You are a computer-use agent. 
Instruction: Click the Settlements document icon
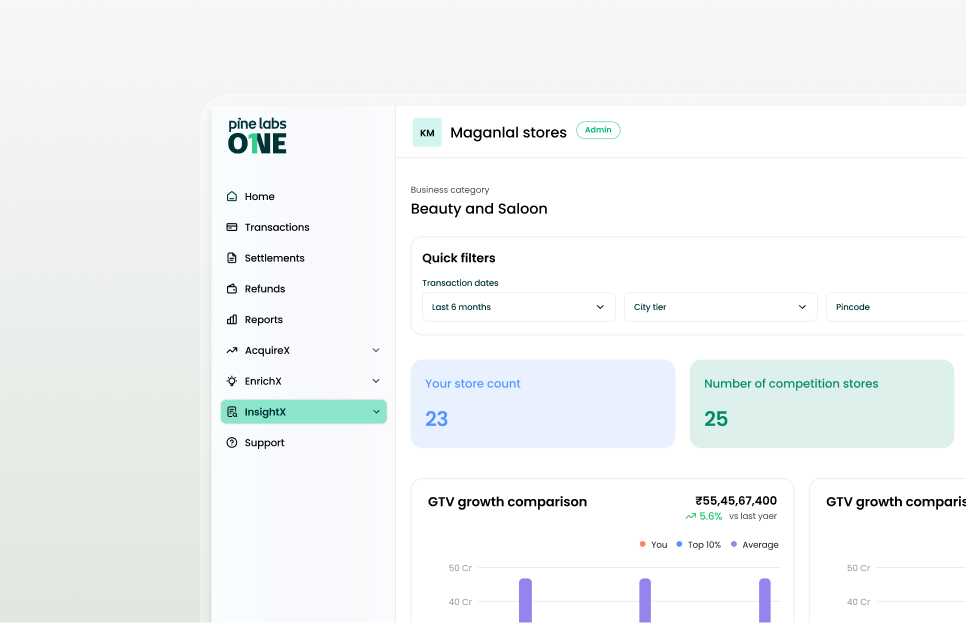pyautogui.click(x=232, y=258)
